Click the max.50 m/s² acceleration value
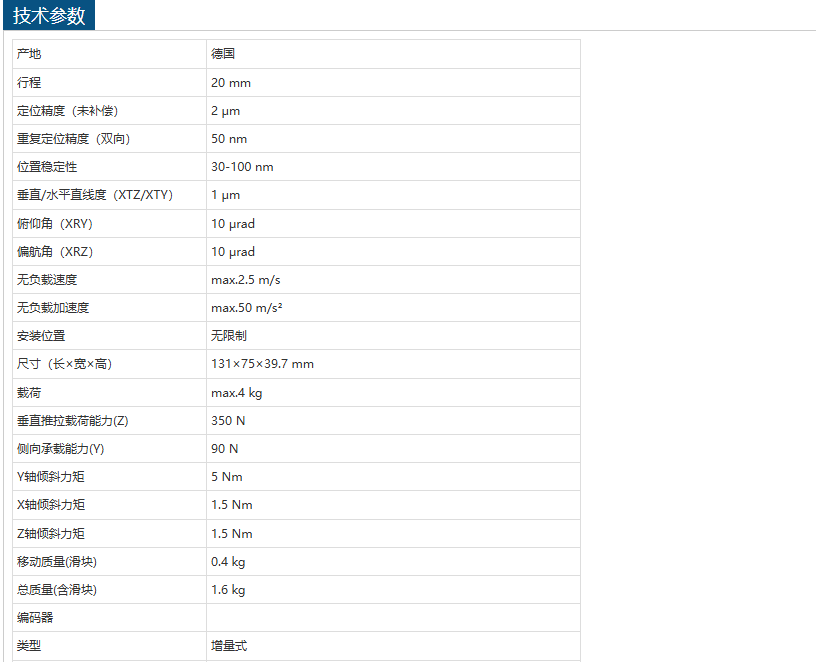816x662 pixels. point(247,308)
